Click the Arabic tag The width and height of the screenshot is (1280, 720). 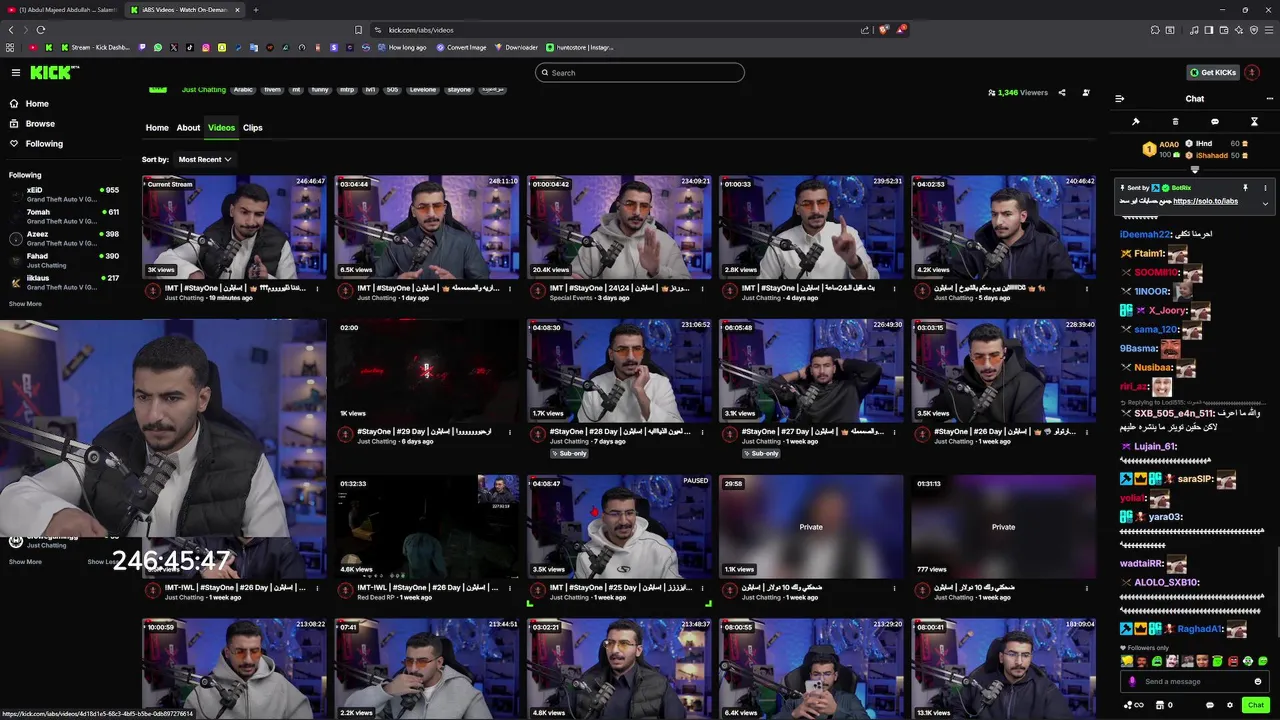[x=243, y=90]
